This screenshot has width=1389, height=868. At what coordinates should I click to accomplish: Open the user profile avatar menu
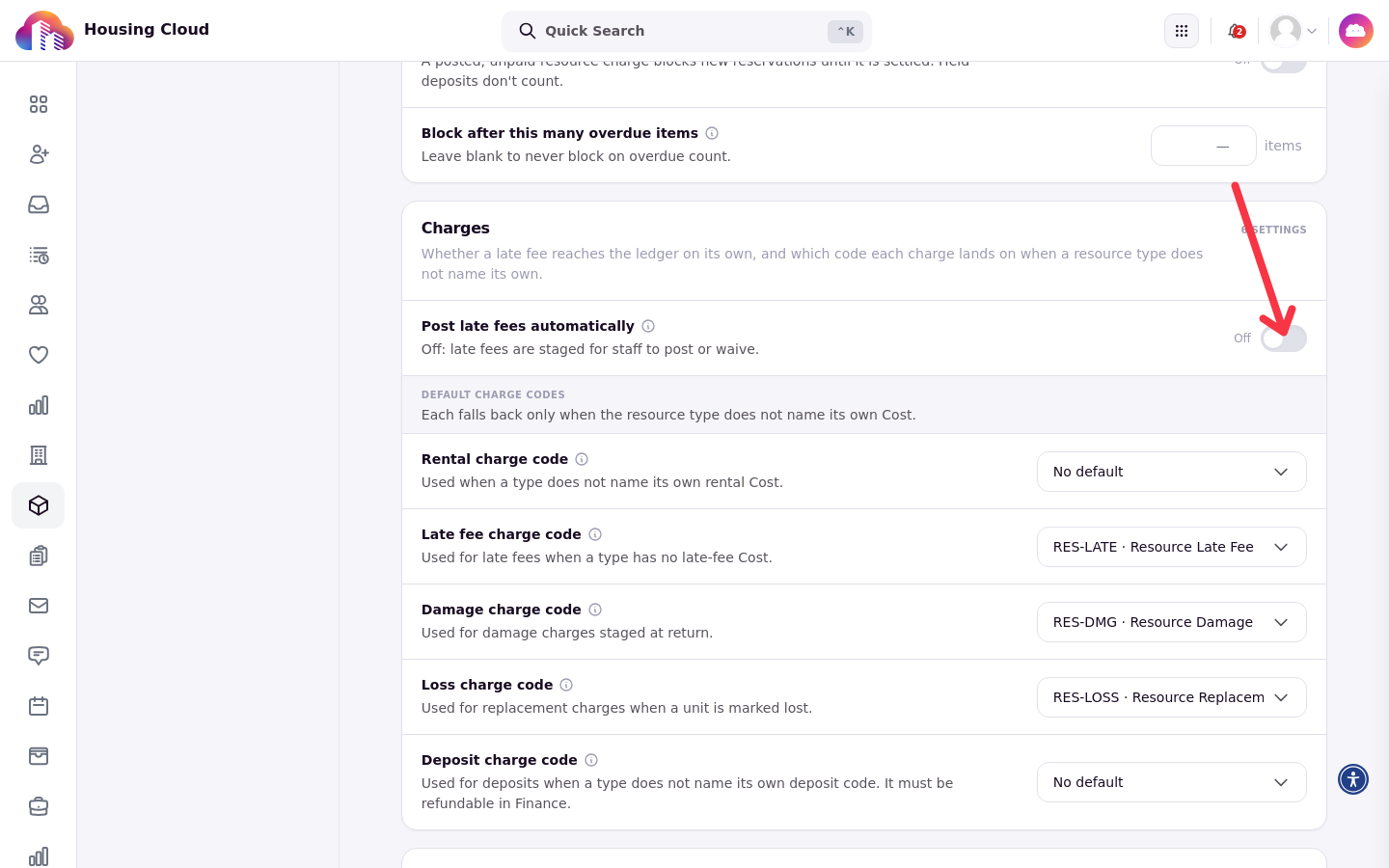click(x=1294, y=31)
